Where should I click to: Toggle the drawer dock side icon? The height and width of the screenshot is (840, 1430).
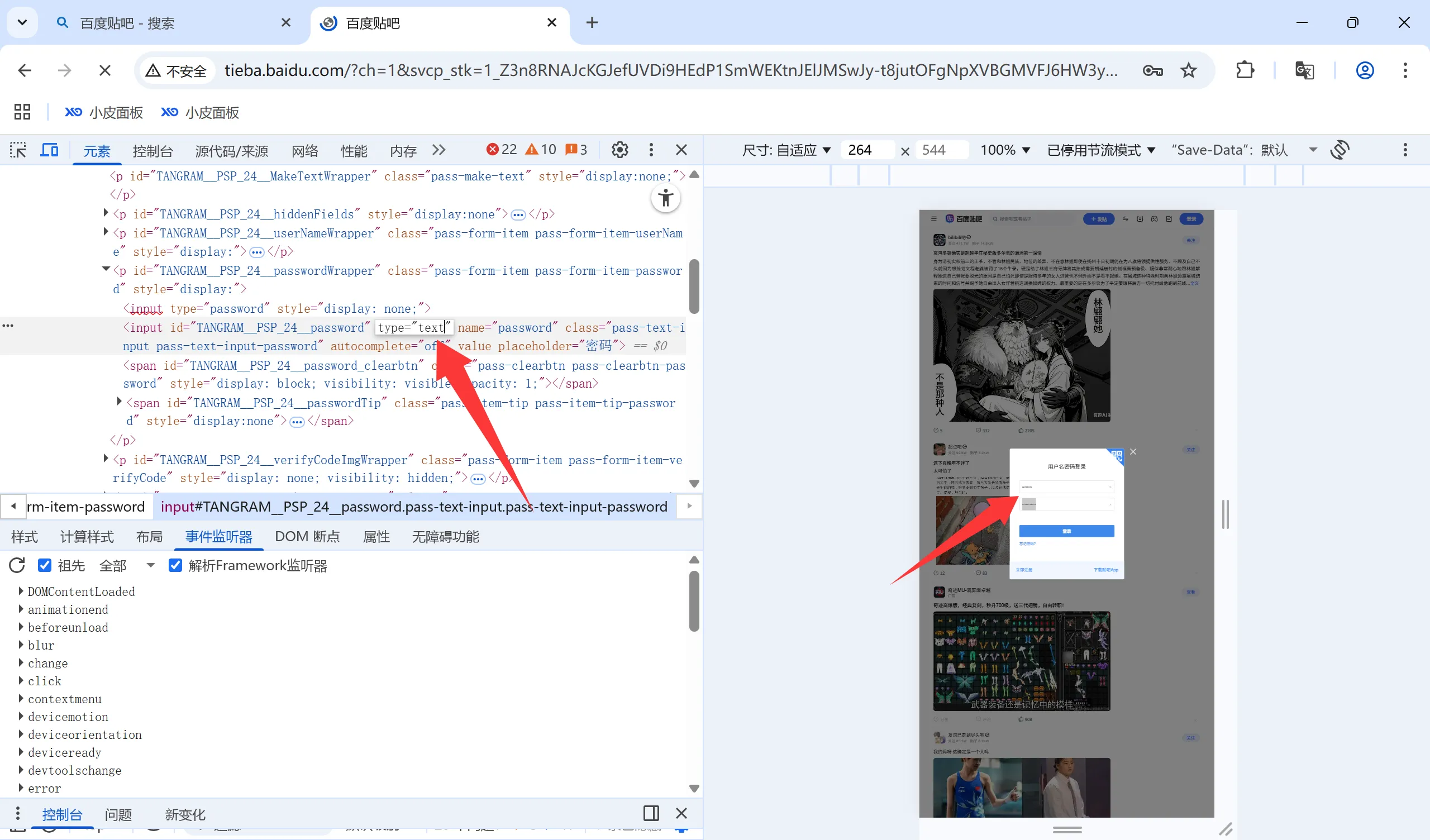tap(651, 813)
